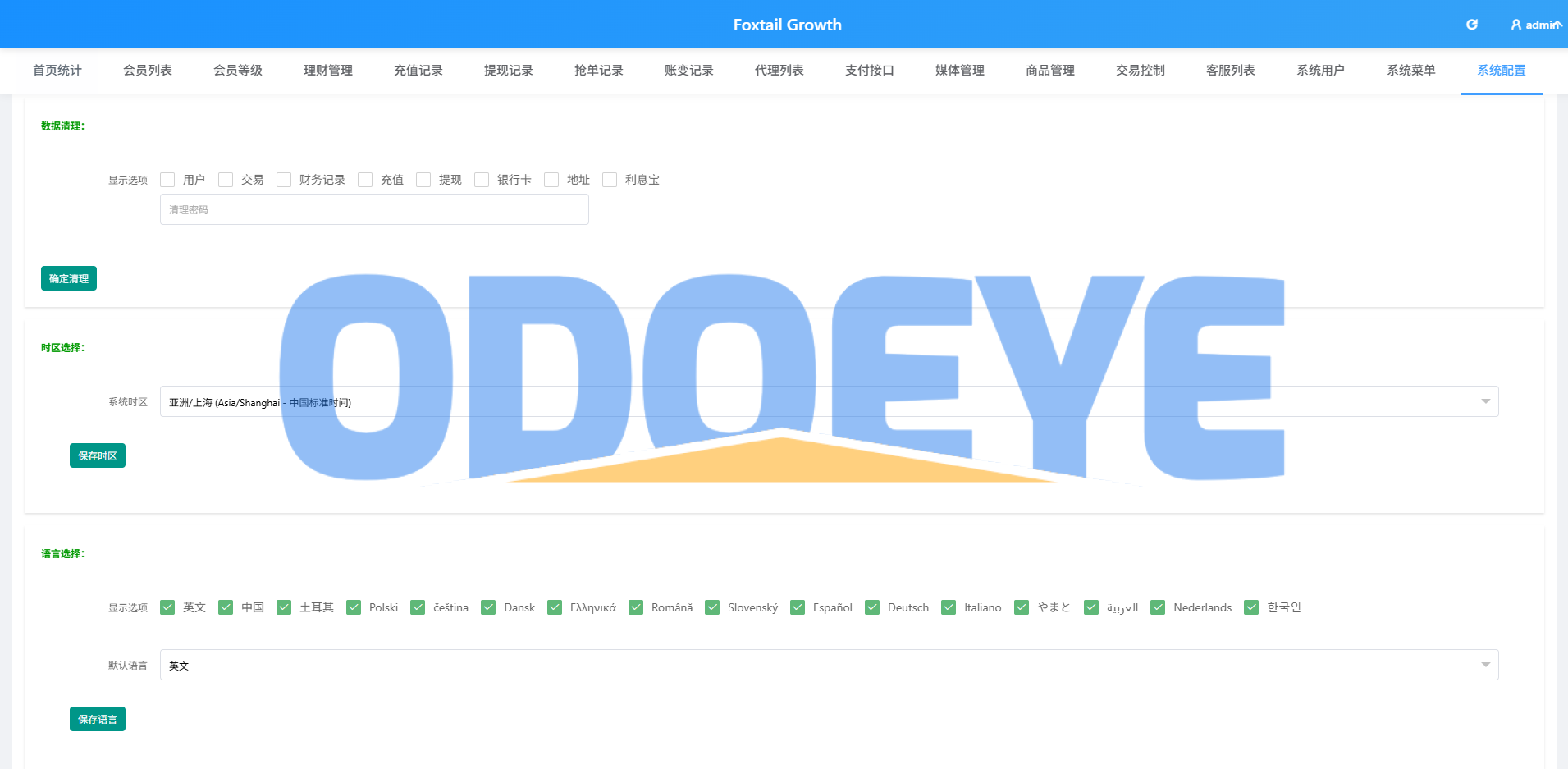Go to the 首页统计 tab
The height and width of the screenshot is (769, 1568).
[x=57, y=71]
